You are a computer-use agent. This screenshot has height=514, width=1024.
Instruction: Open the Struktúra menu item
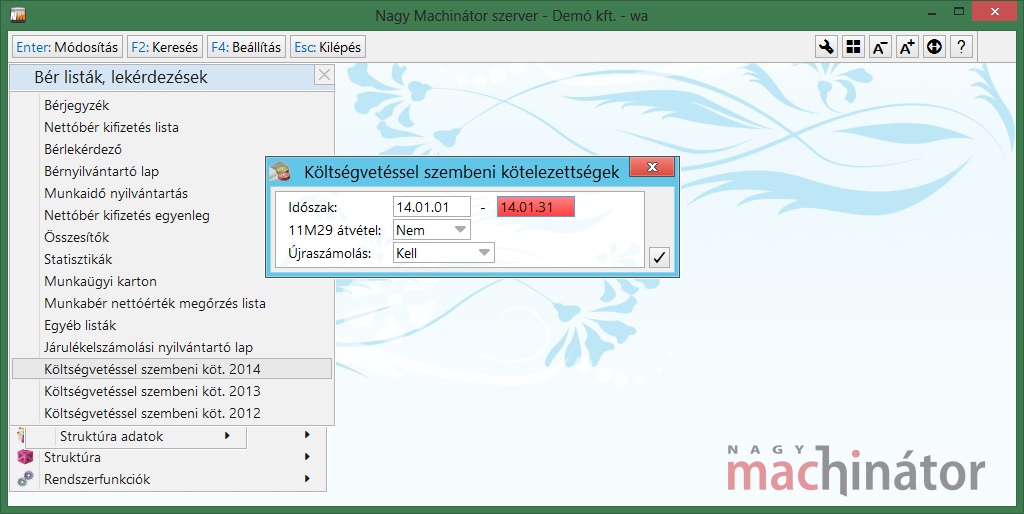[x=72, y=457]
